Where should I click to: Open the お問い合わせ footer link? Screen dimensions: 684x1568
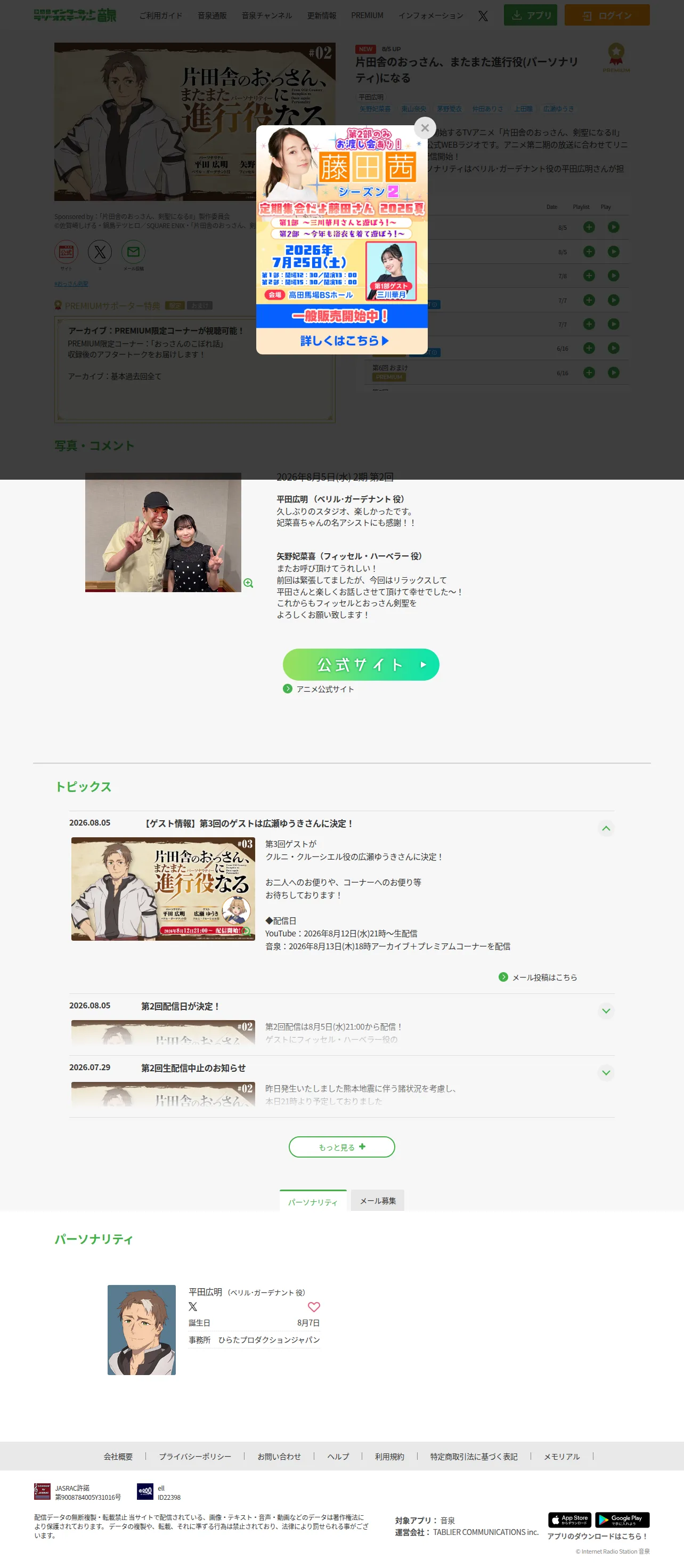[x=279, y=1457]
